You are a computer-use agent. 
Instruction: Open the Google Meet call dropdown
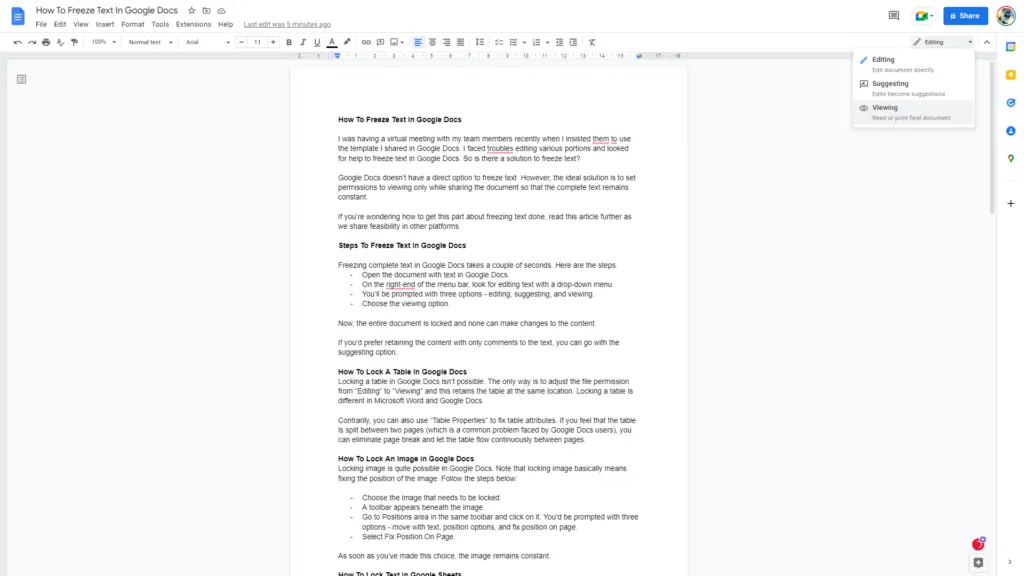pyautogui.click(x=923, y=16)
